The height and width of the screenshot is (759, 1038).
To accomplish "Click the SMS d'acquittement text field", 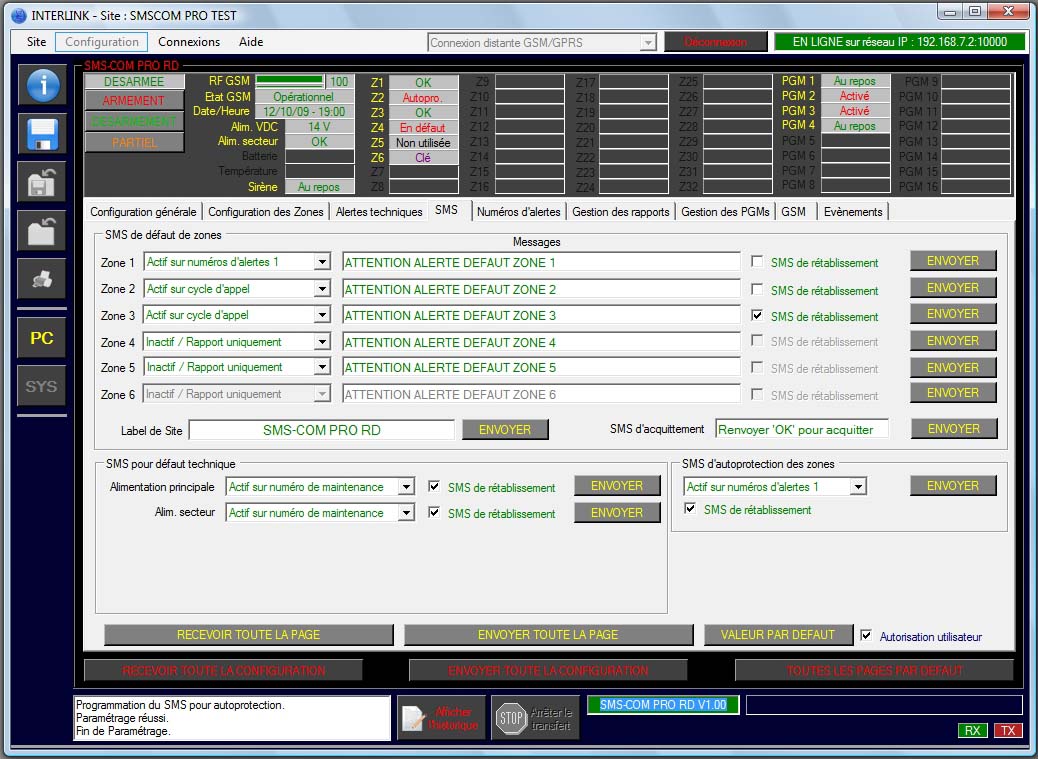I will [802, 429].
